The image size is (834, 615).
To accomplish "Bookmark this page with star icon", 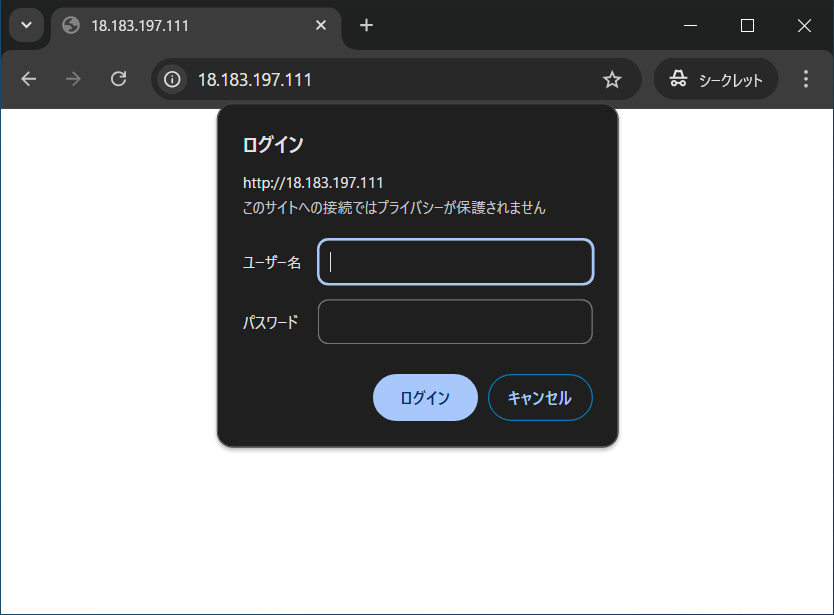I will click(612, 79).
